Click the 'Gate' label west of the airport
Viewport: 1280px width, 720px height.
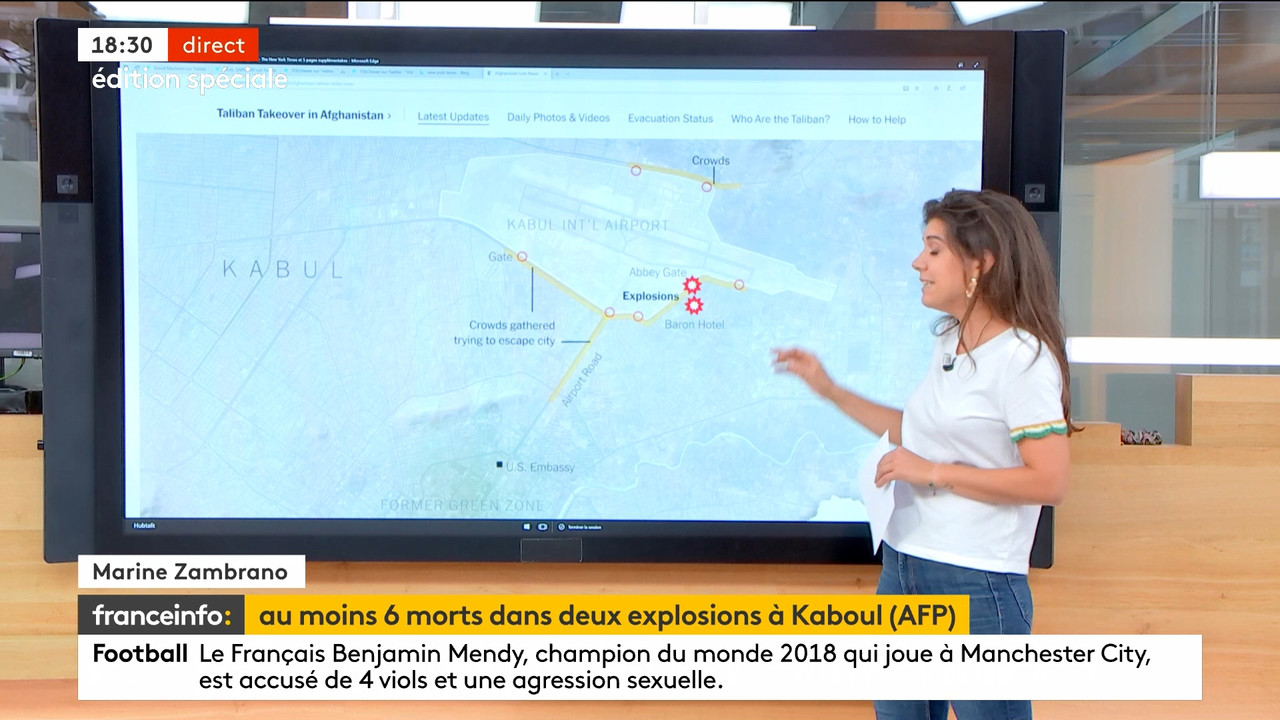coord(500,257)
